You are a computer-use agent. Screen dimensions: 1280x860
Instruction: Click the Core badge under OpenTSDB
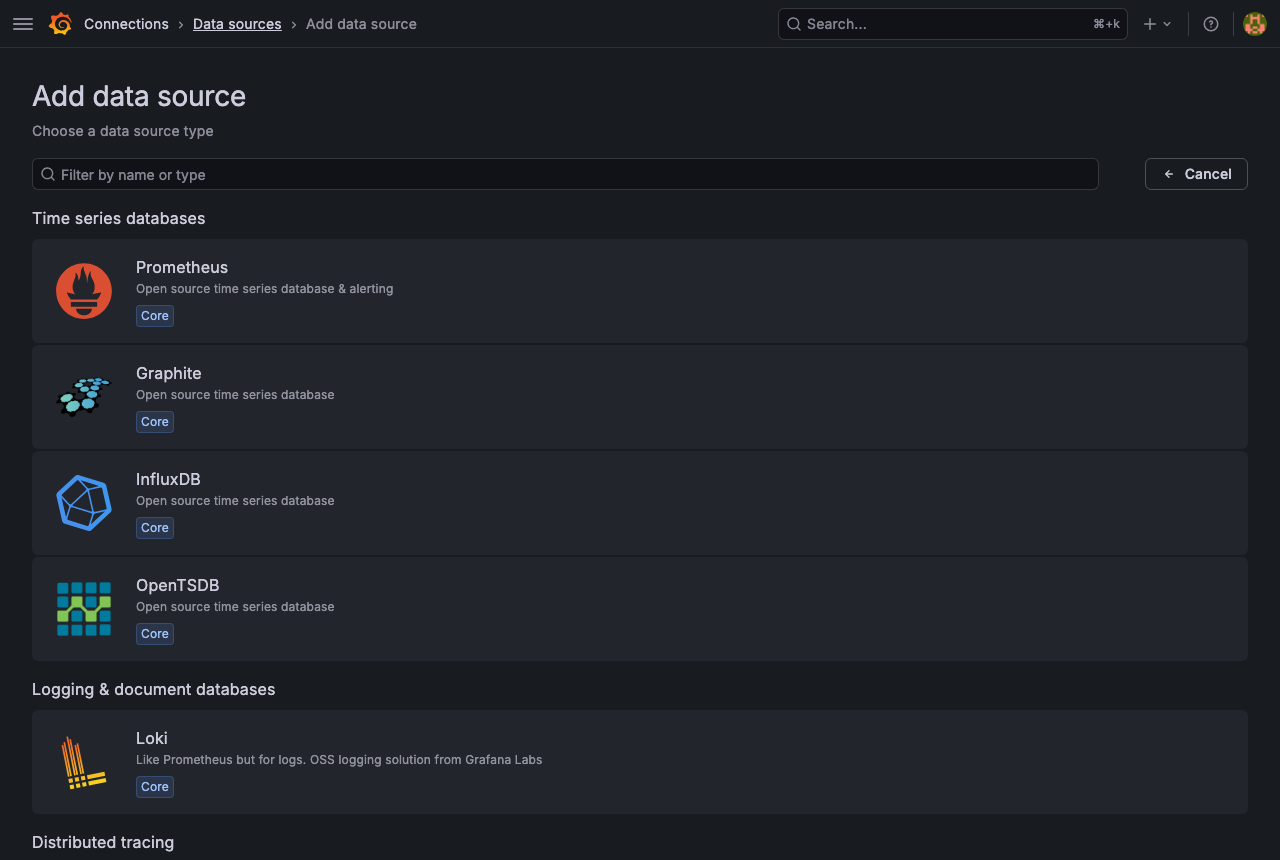pyautogui.click(x=155, y=634)
